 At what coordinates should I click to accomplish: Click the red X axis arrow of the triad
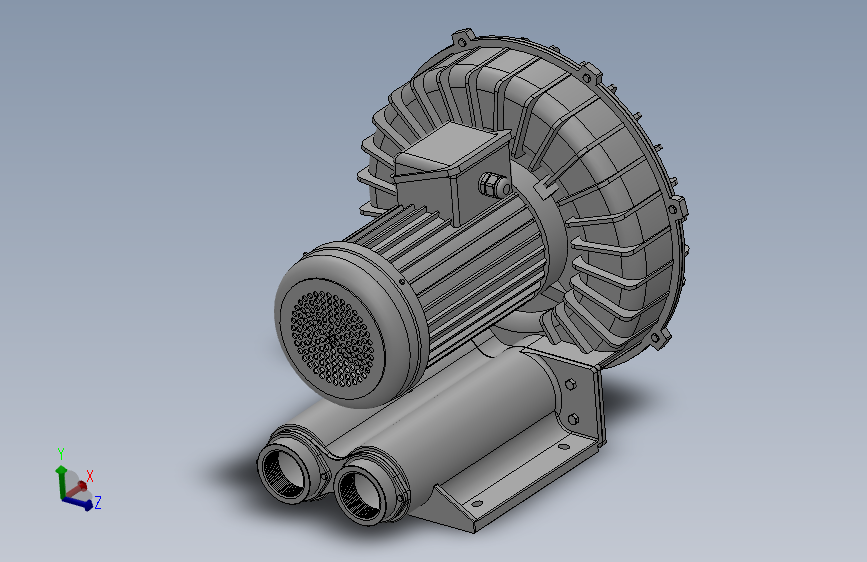[77, 489]
